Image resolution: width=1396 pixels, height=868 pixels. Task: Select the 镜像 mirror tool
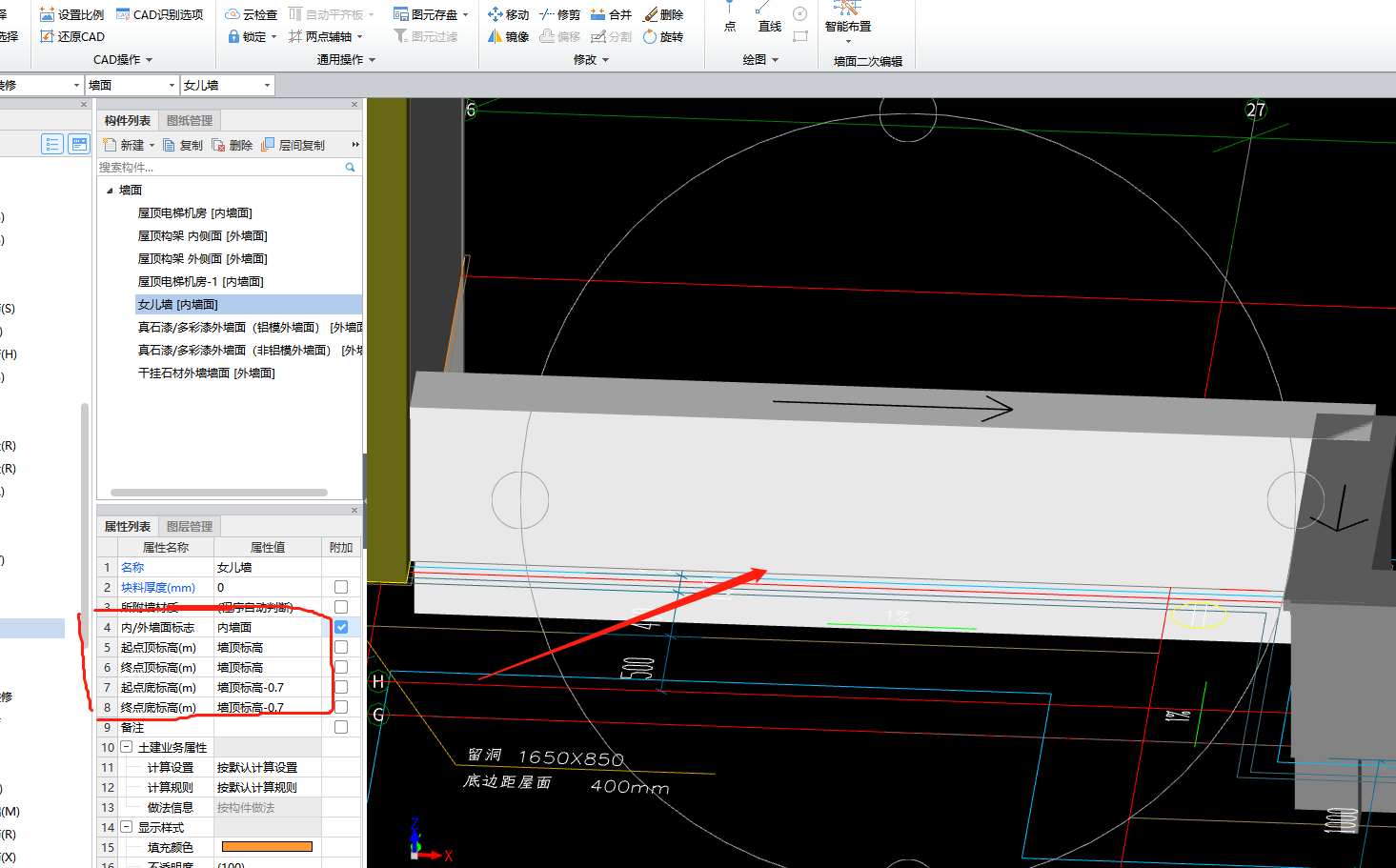click(508, 36)
